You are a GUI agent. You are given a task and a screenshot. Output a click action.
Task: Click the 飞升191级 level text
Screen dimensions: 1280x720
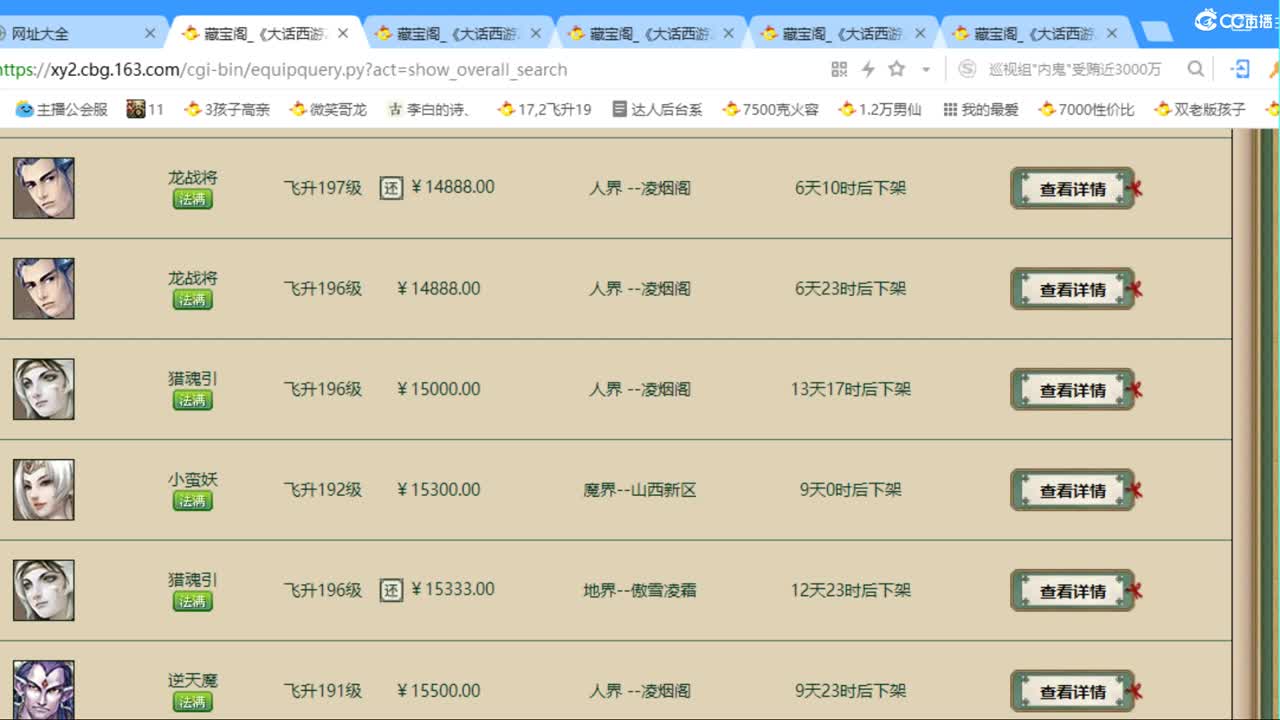pyautogui.click(x=323, y=691)
